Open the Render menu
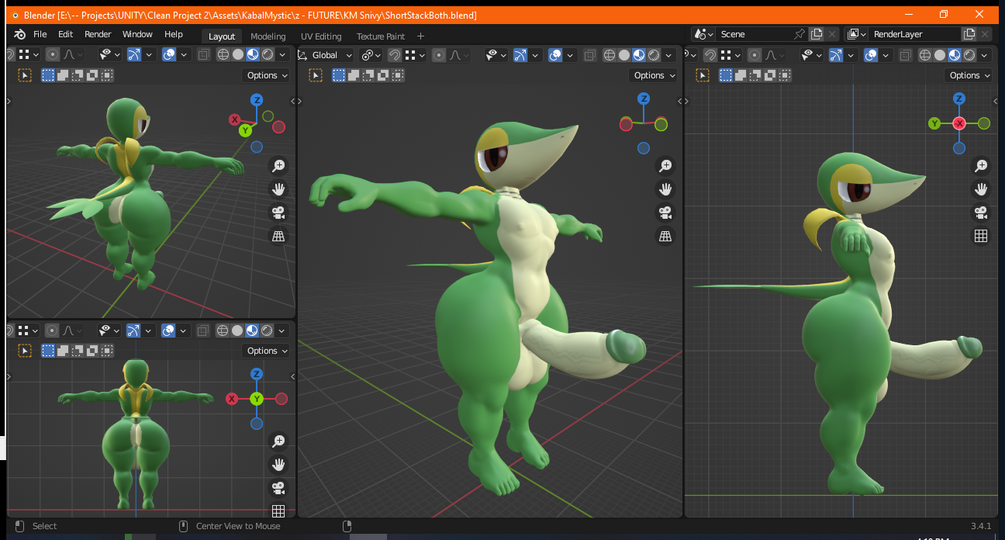The width and height of the screenshot is (1005, 540). click(x=97, y=35)
